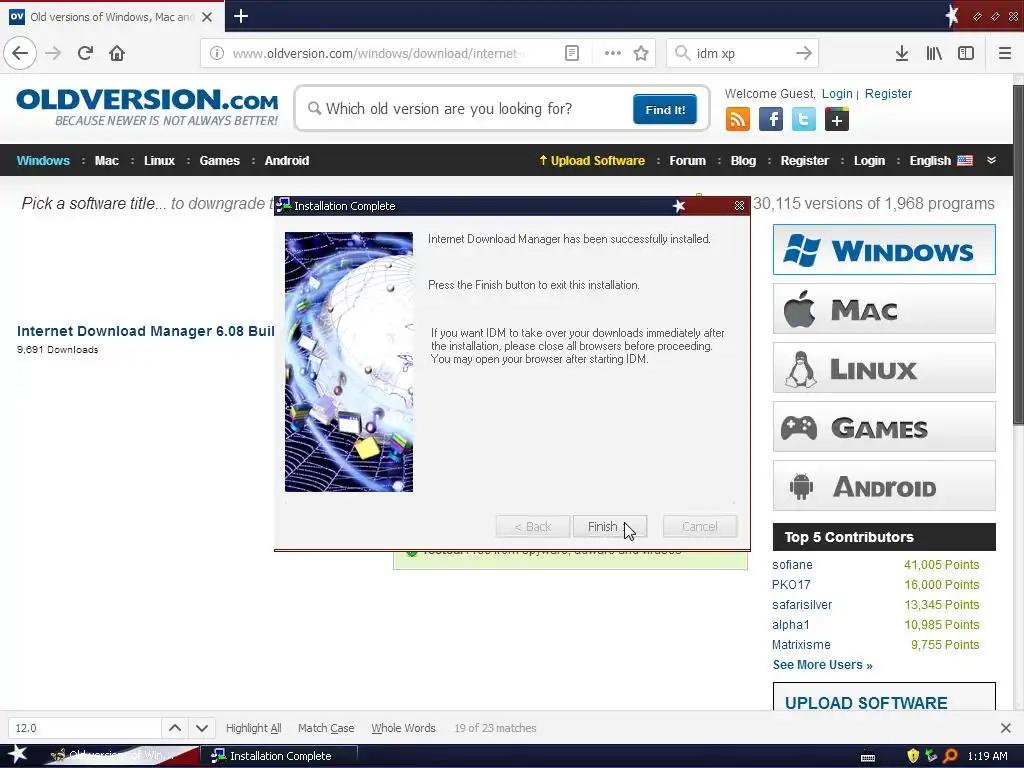Reload the current page
Image resolution: width=1024 pixels, height=768 pixels.
point(85,53)
